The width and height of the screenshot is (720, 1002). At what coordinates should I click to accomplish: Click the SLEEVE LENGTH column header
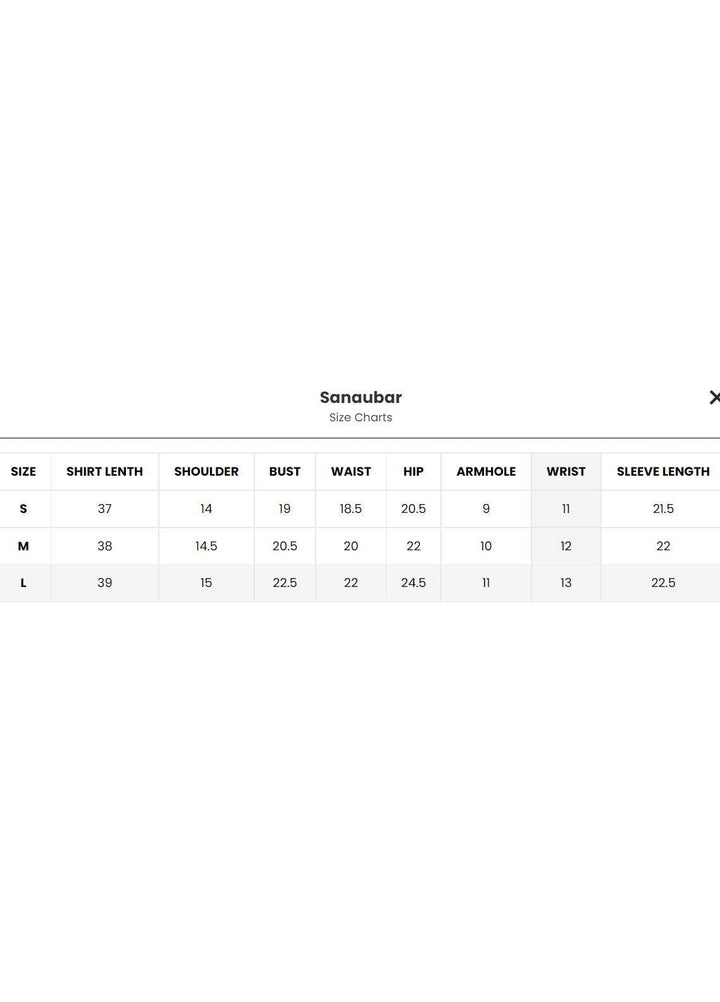(x=663, y=471)
